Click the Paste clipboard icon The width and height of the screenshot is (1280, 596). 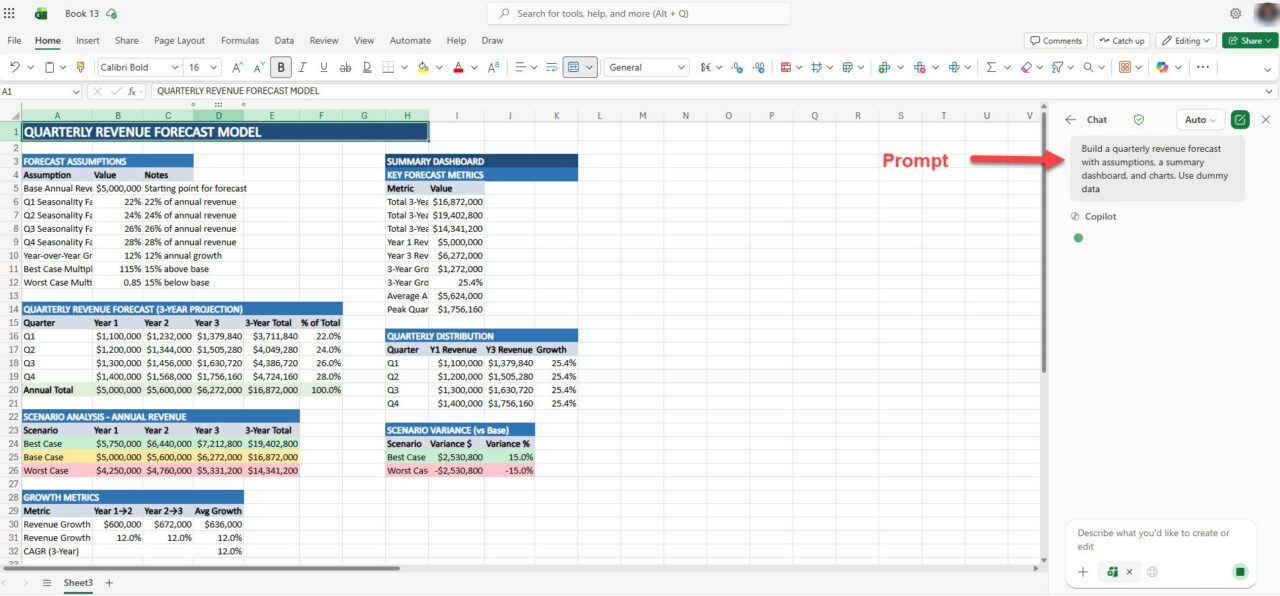click(x=49, y=67)
